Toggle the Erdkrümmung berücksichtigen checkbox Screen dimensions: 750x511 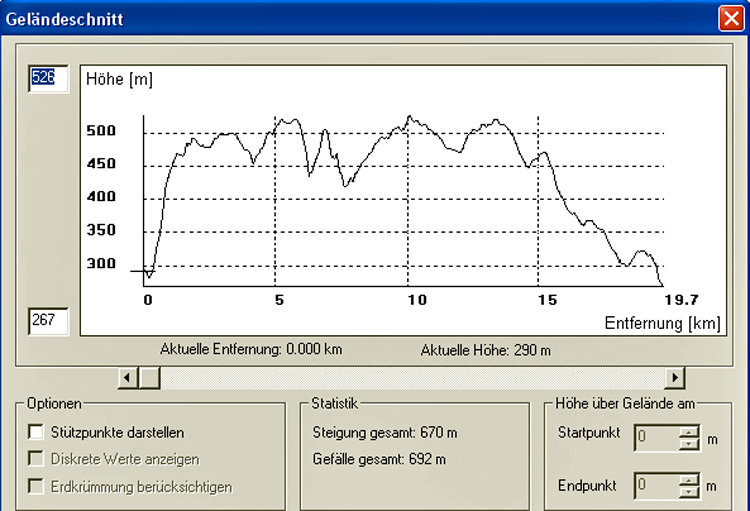coord(37,487)
